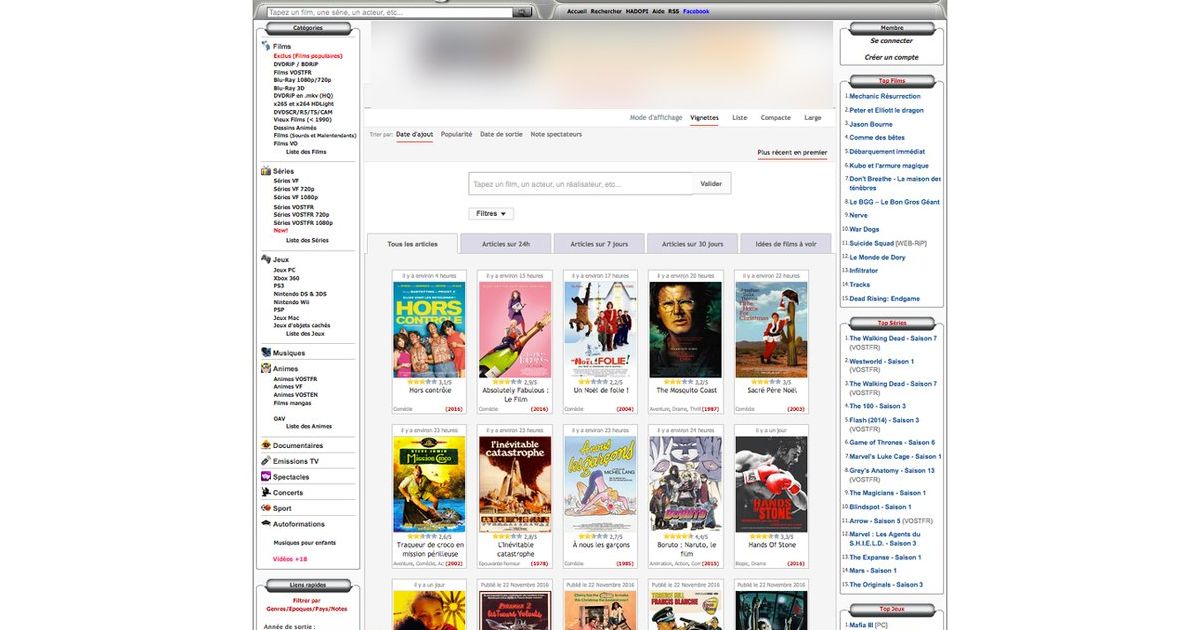Viewport: 1200px width, 630px height.
Task: Set display mode to Large
Action: 813,118
